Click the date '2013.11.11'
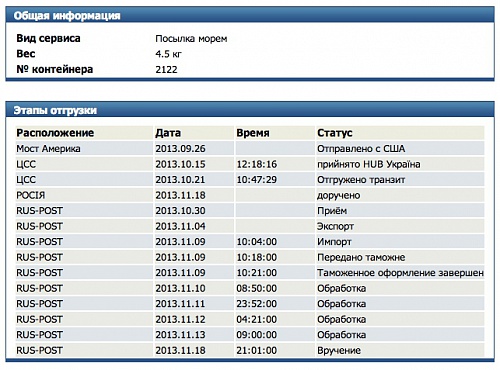500x370 pixels. click(180, 304)
